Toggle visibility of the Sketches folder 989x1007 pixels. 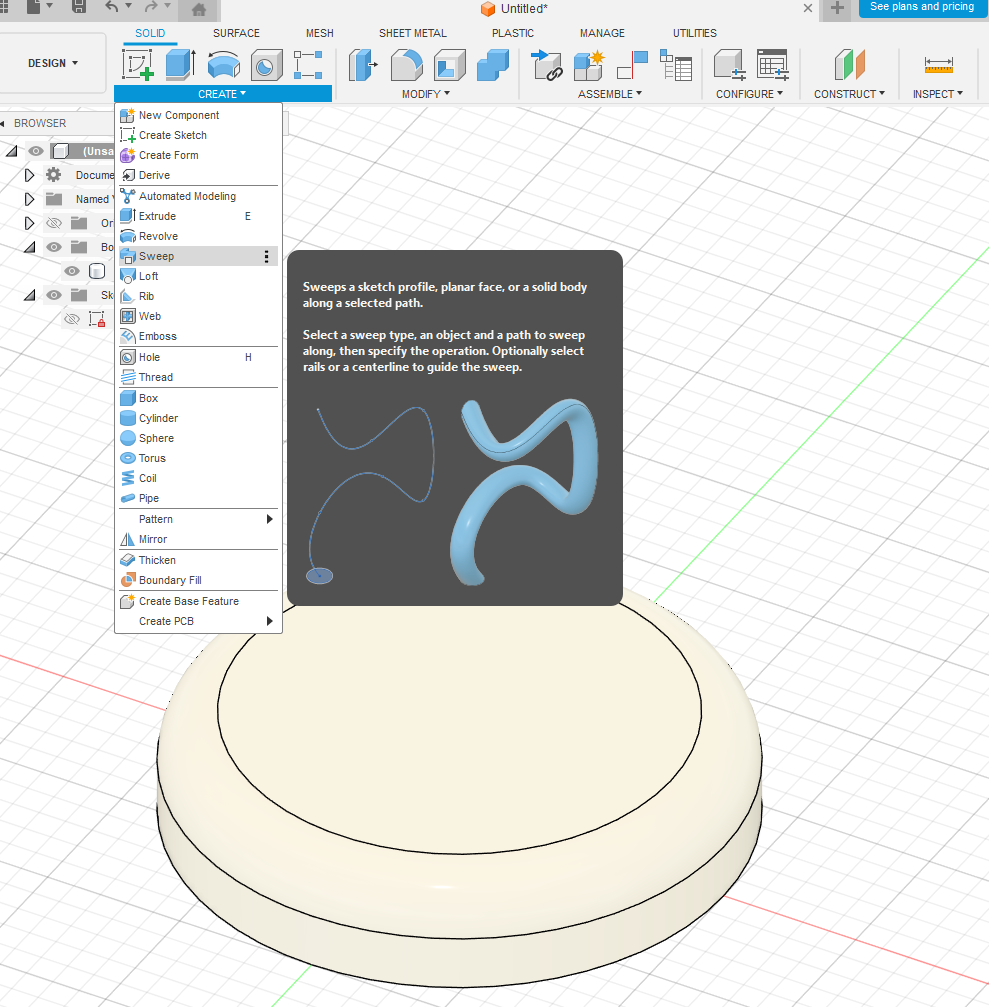(x=54, y=295)
